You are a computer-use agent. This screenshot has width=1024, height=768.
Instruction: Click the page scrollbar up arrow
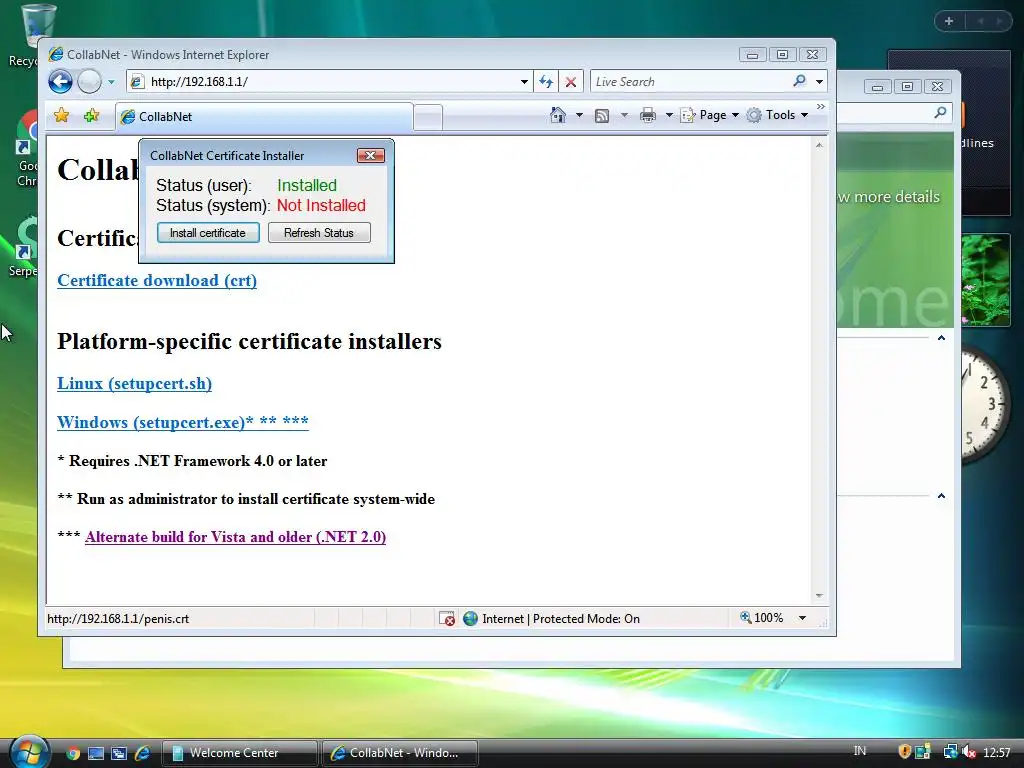819,145
